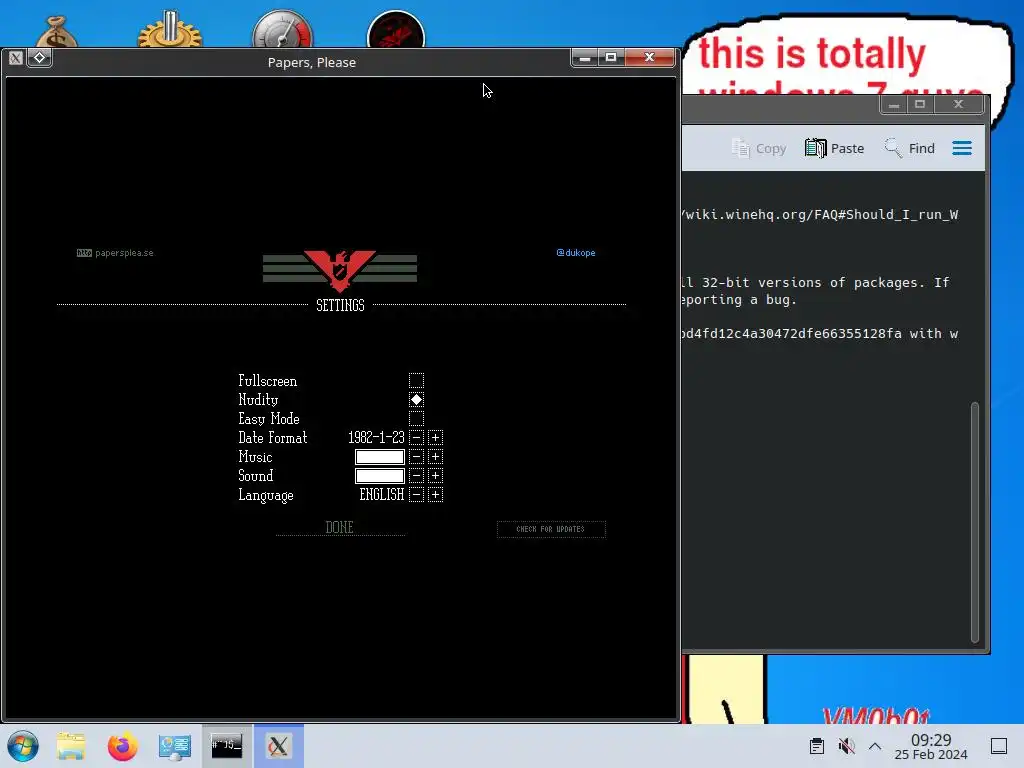The width and height of the screenshot is (1024, 768).
Task: Turn on Easy Mode checkbox
Action: [416, 418]
